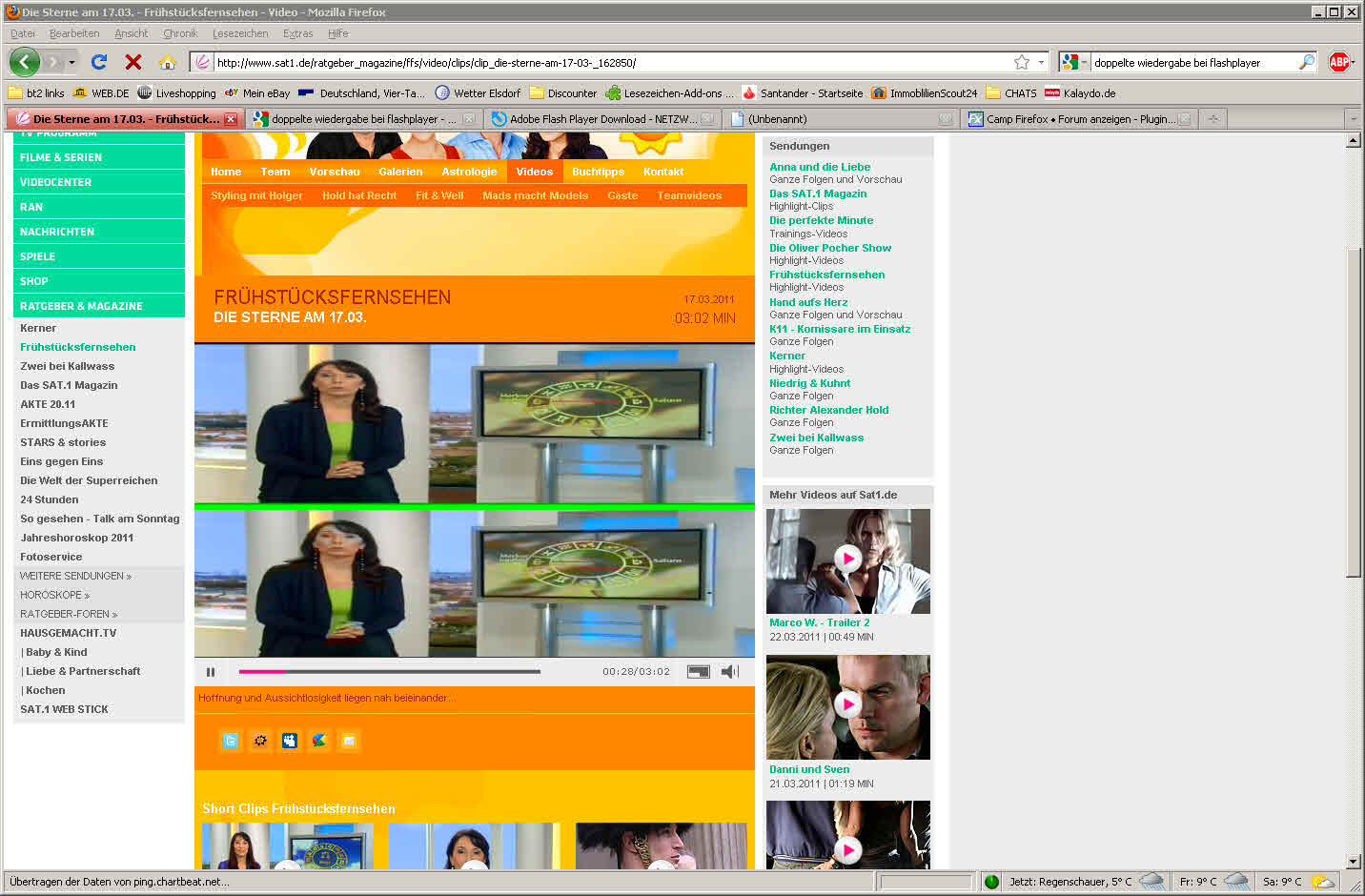This screenshot has width=1365, height=896.
Task: Open the Astrologie navigation link
Action: (469, 172)
